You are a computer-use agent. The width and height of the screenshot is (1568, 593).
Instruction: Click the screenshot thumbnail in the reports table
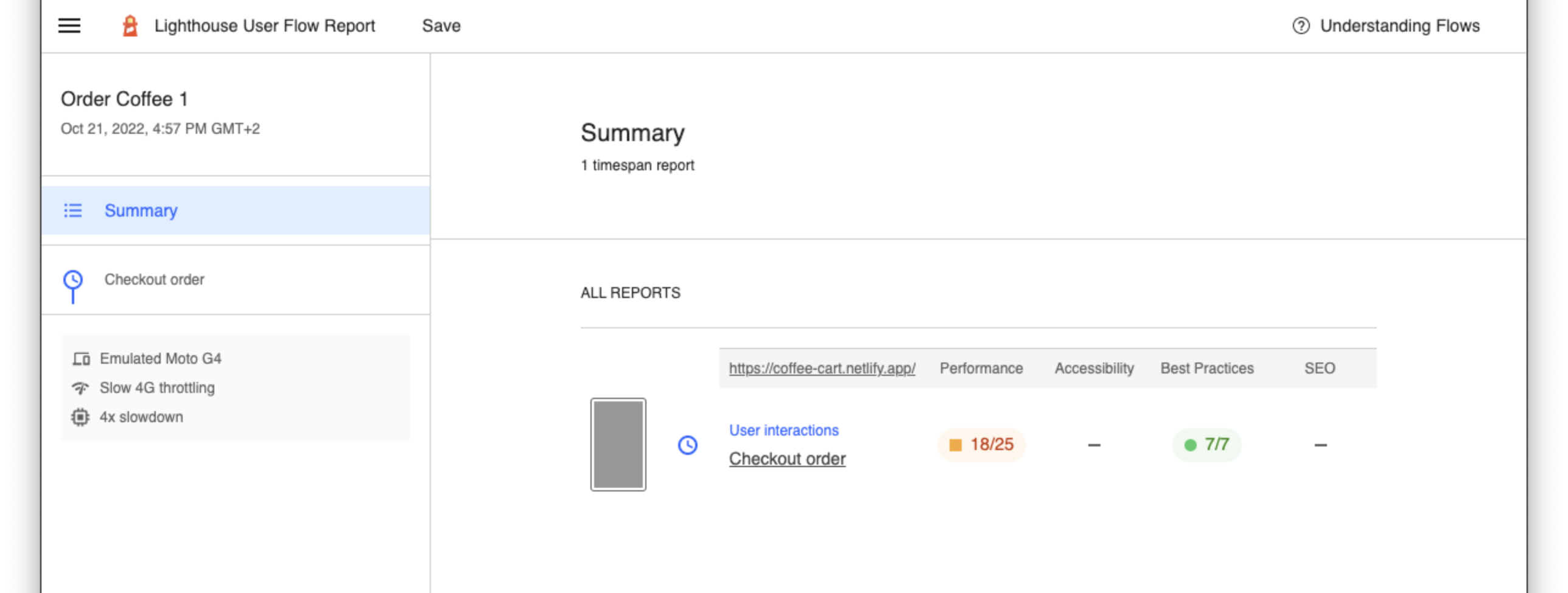click(x=618, y=445)
